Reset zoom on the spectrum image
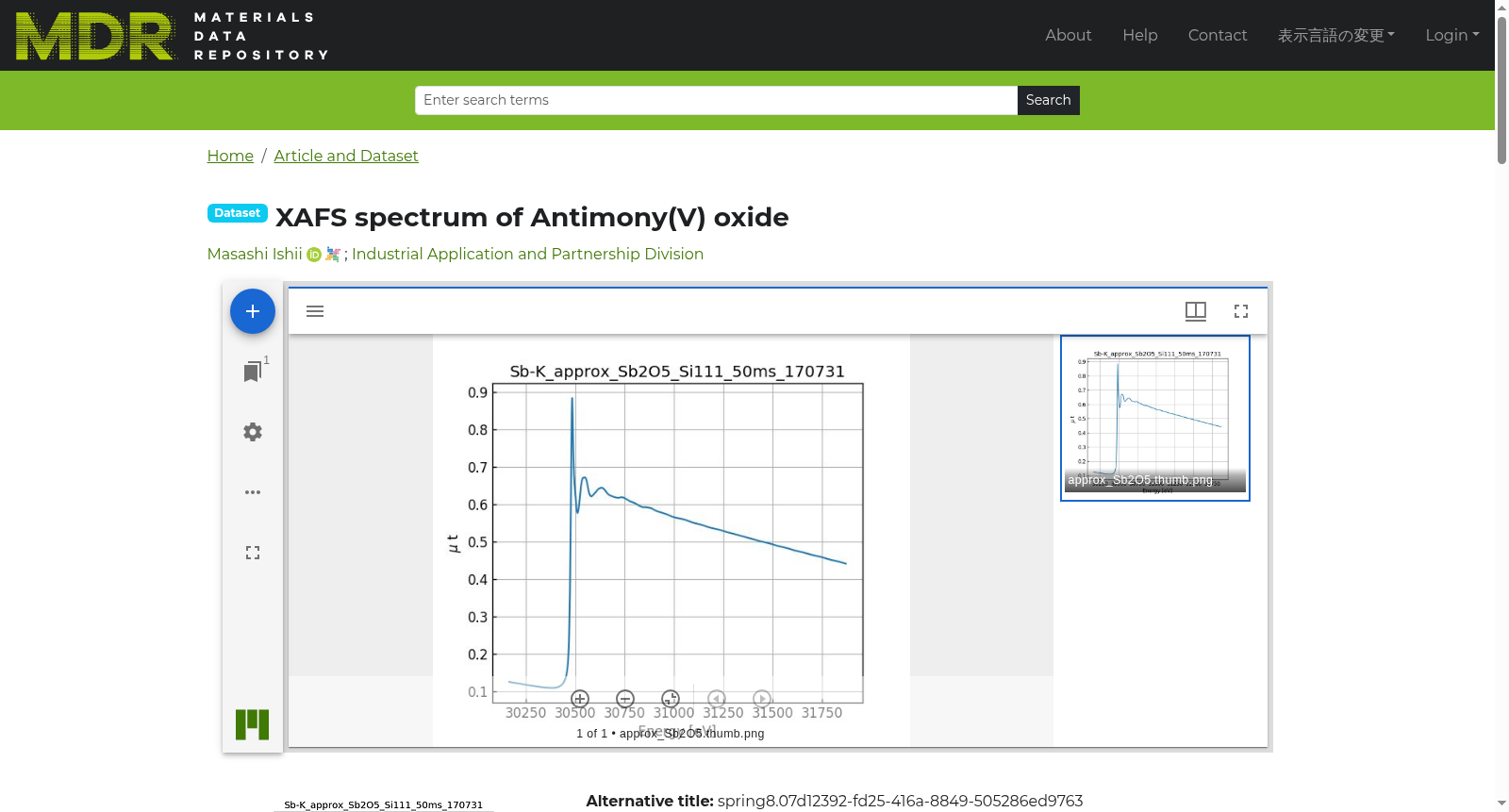Image resolution: width=1509 pixels, height=812 pixels. coord(671,699)
